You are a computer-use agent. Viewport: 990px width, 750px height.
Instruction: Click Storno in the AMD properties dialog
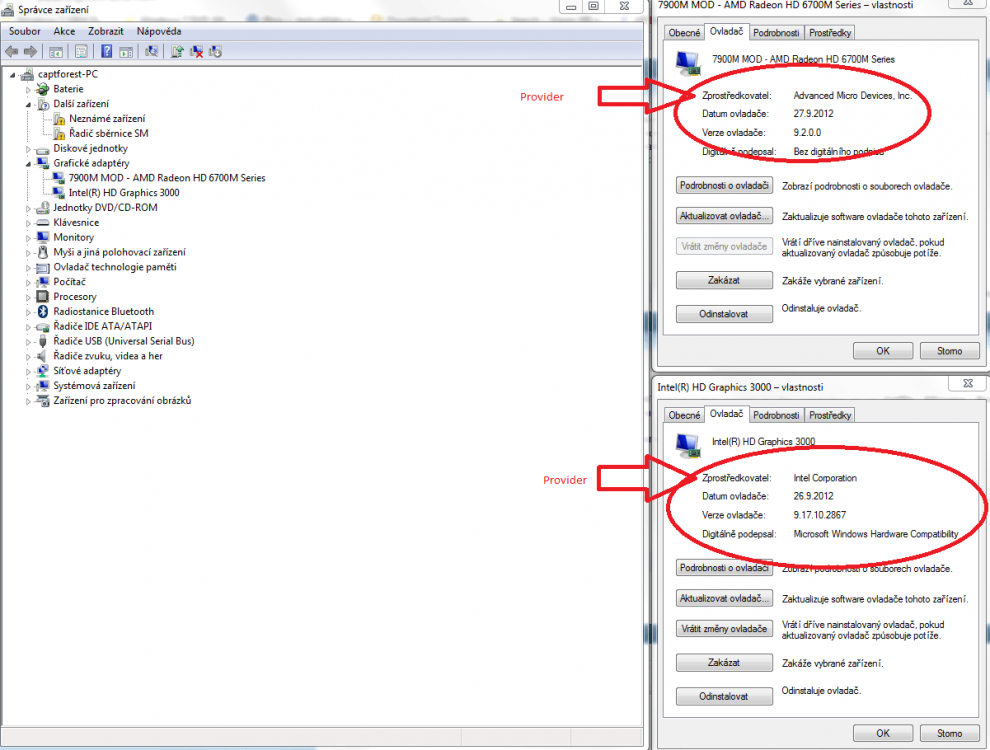950,351
